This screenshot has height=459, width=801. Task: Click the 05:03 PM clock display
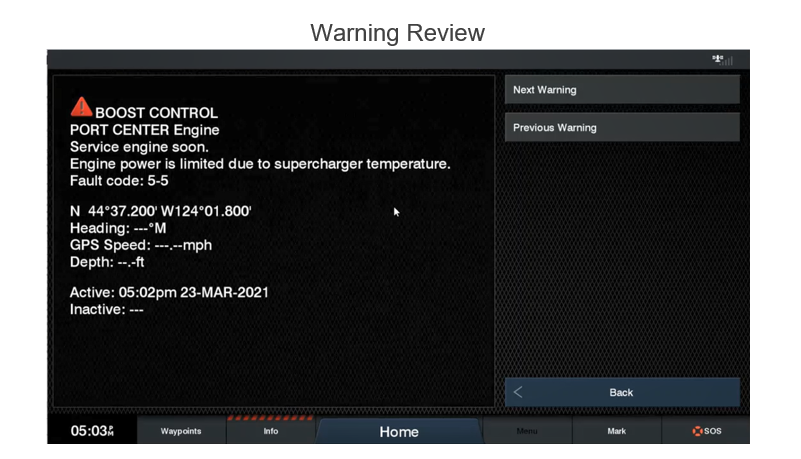point(92,431)
